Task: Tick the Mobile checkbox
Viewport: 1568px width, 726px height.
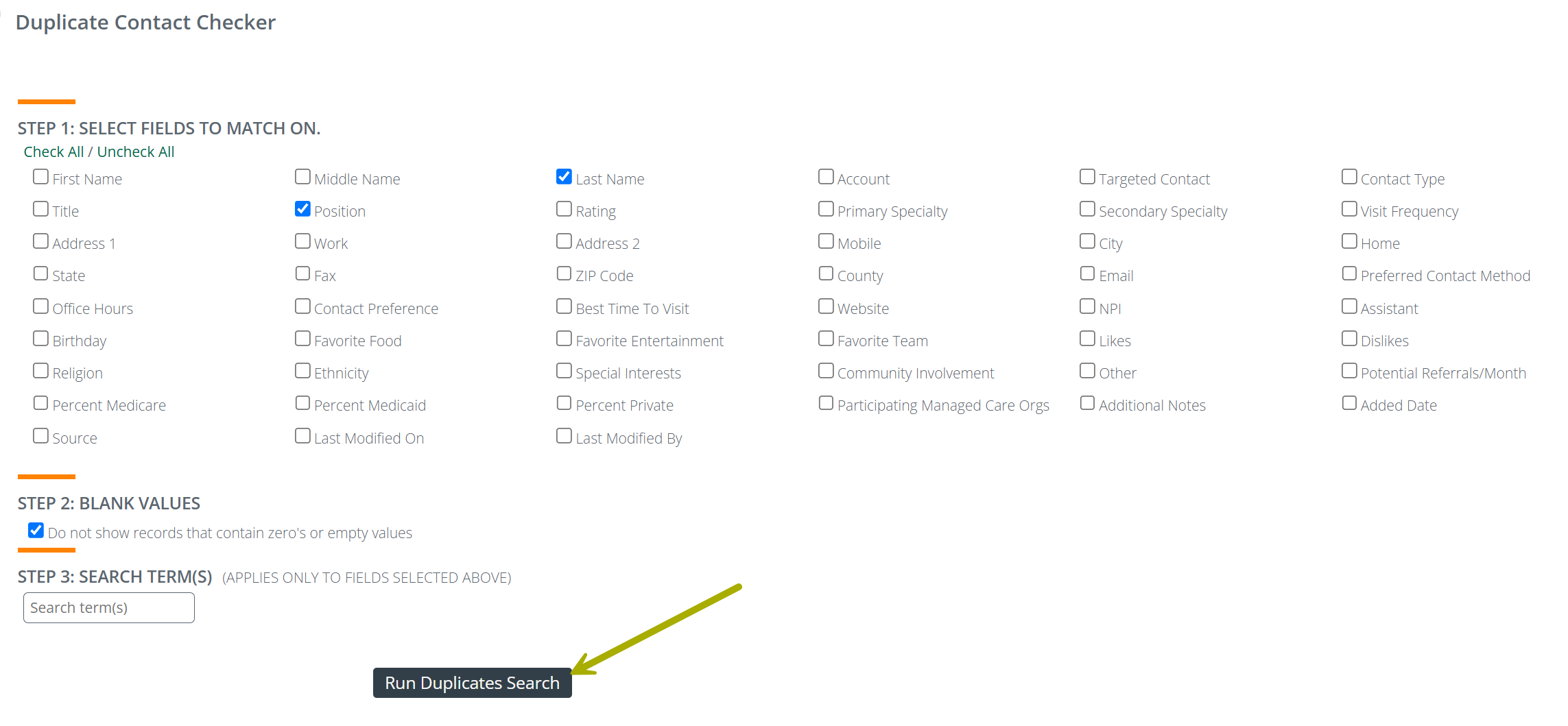Action: pyautogui.click(x=826, y=241)
